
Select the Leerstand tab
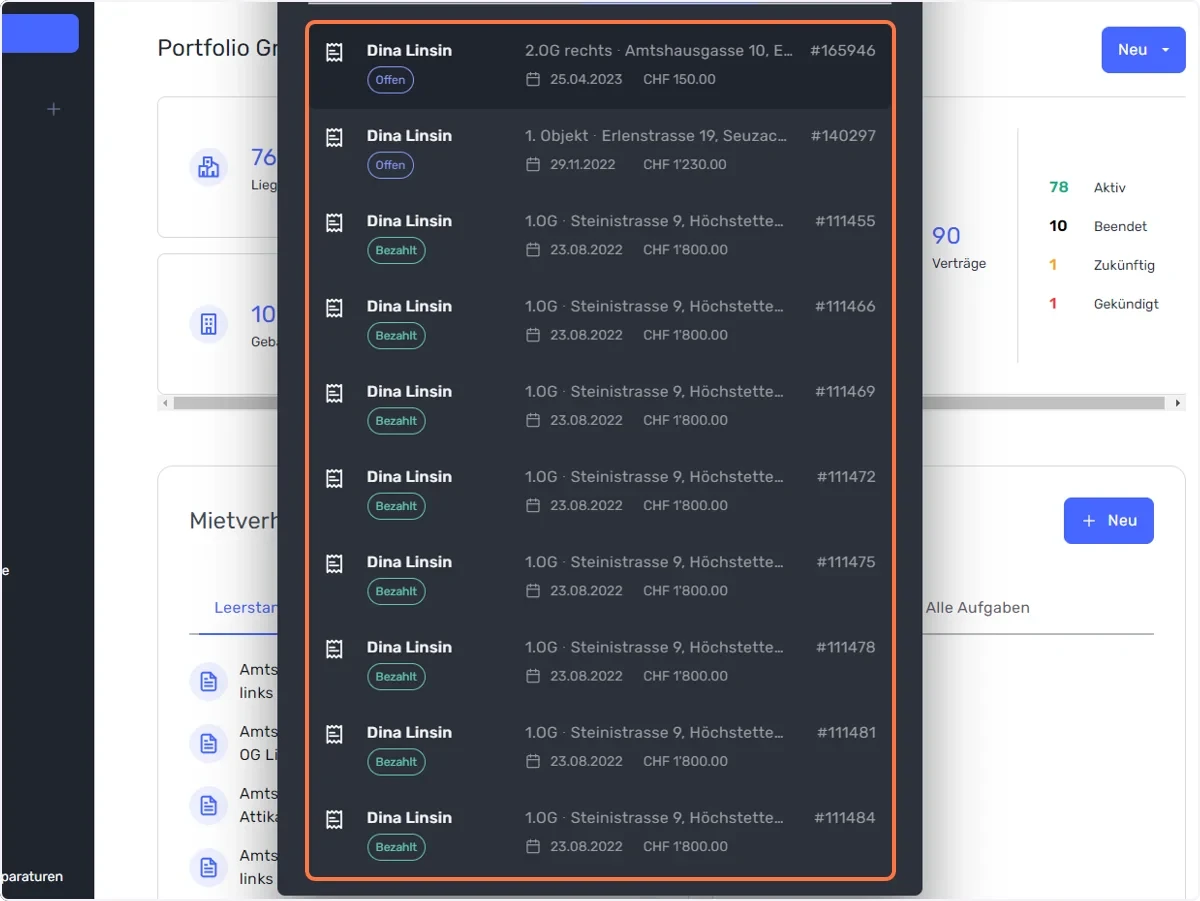tap(245, 608)
